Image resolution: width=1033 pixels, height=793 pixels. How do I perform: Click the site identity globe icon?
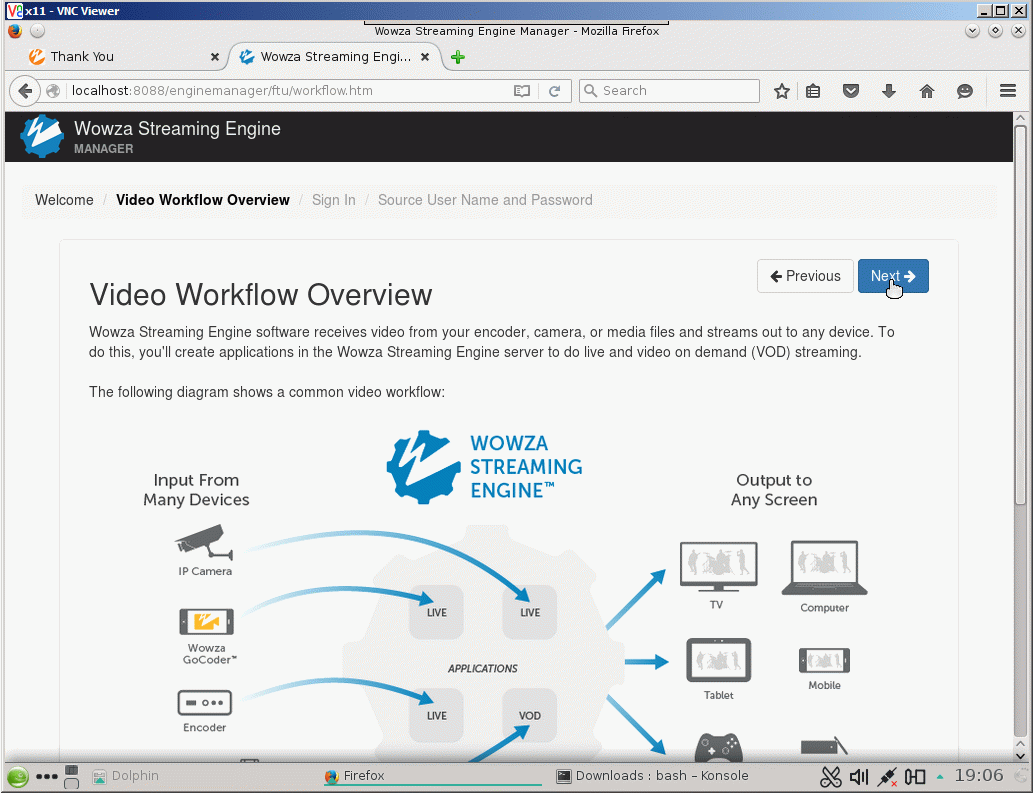(53, 91)
